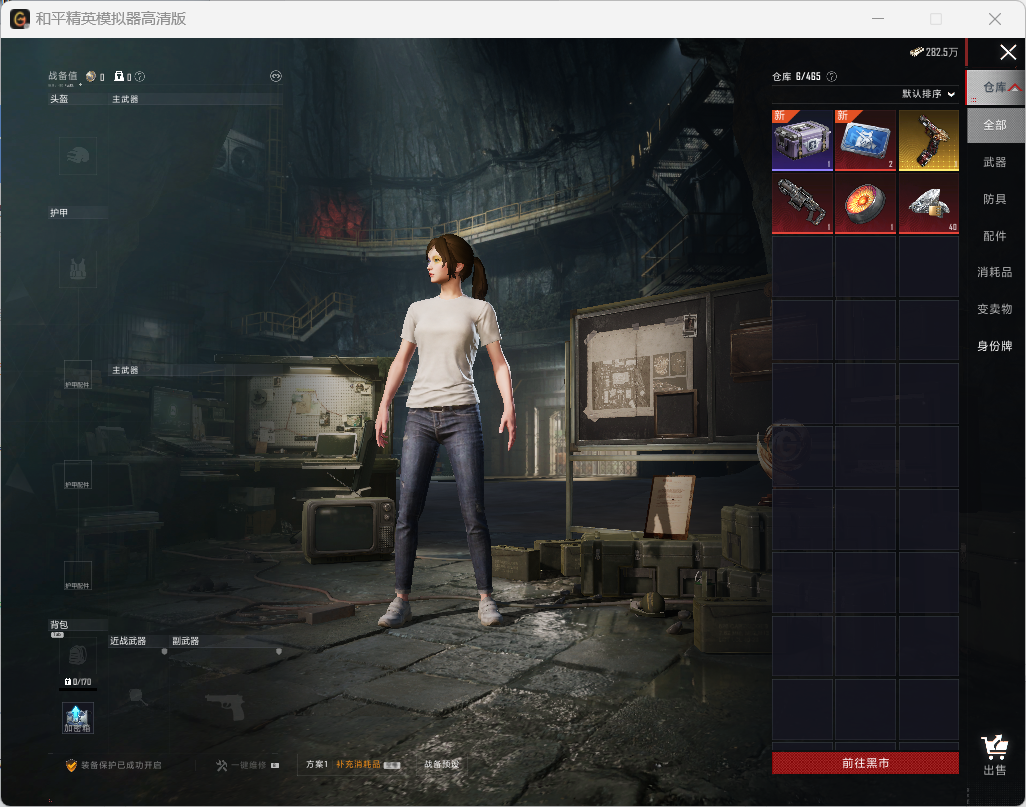Click the backpack capacity 0/170 text
This screenshot has height=807, width=1026.
click(78, 682)
